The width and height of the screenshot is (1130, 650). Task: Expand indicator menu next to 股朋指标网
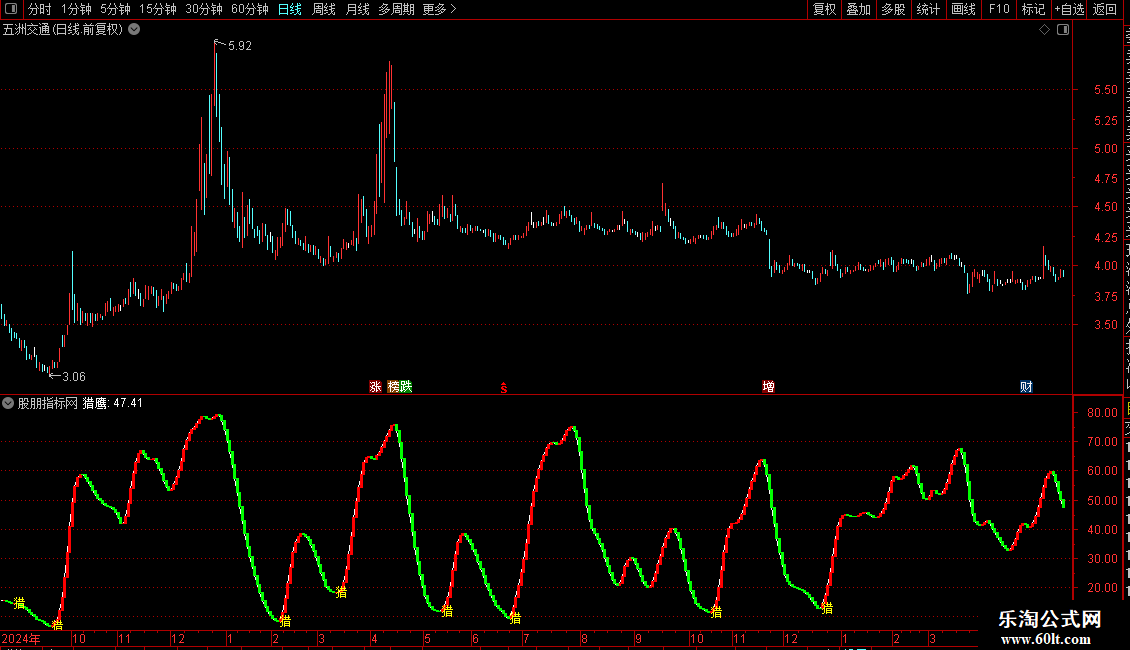pos(8,404)
